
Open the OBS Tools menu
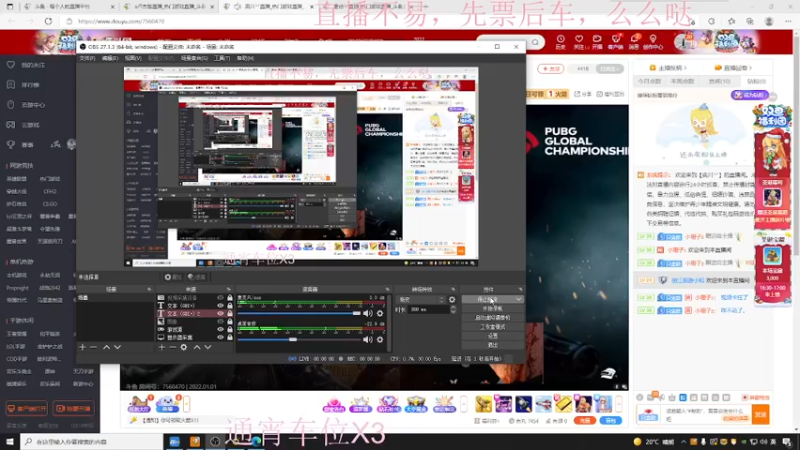[222, 58]
